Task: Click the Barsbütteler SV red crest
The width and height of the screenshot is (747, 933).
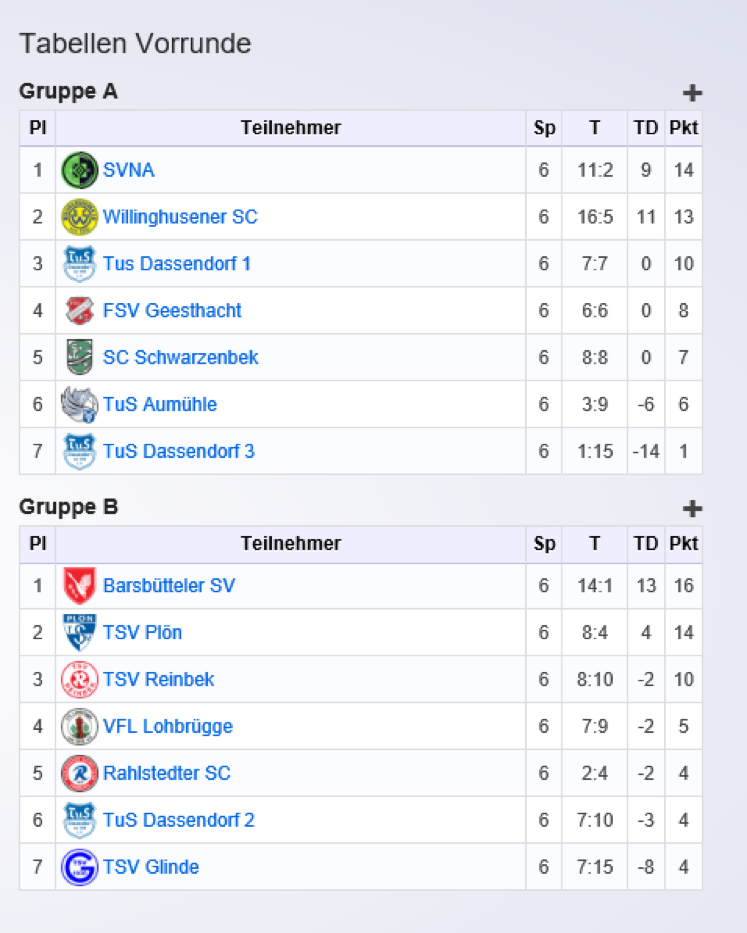Action: pos(79,586)
